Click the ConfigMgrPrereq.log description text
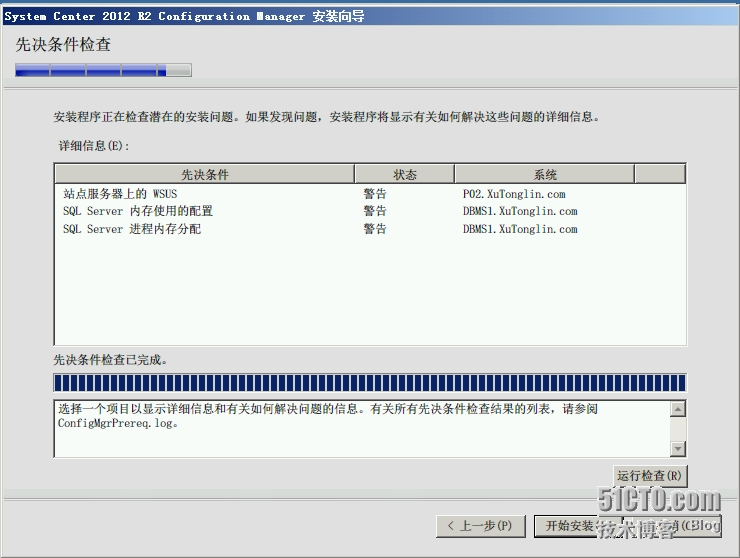740x558 pixels. (328, 416)
